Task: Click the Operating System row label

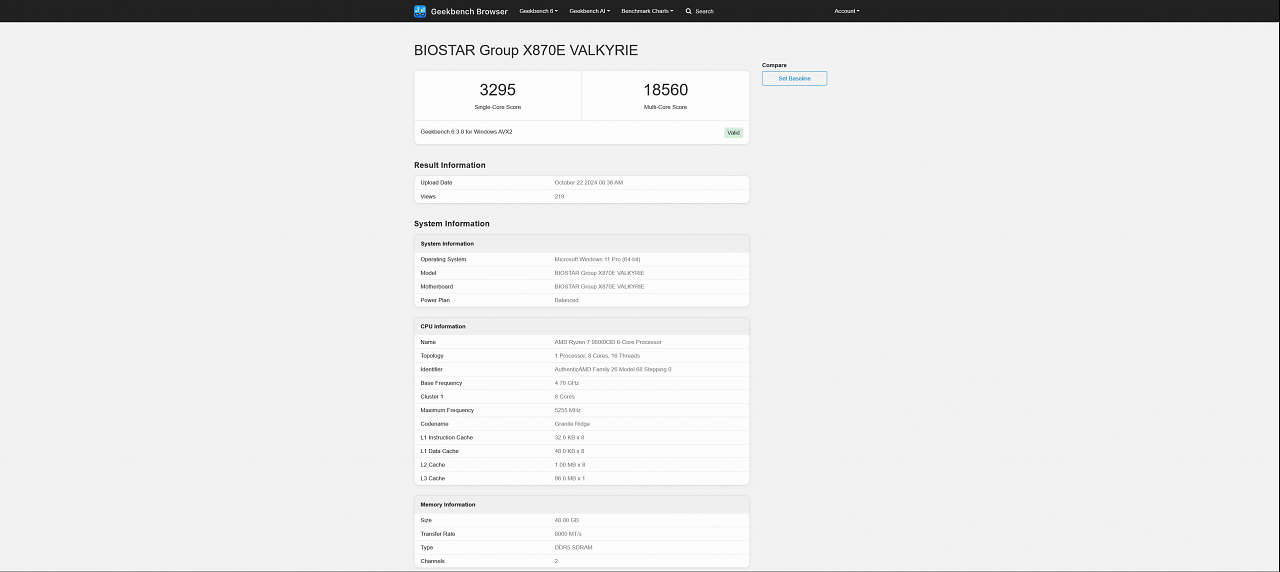Action: pos(443,259)
